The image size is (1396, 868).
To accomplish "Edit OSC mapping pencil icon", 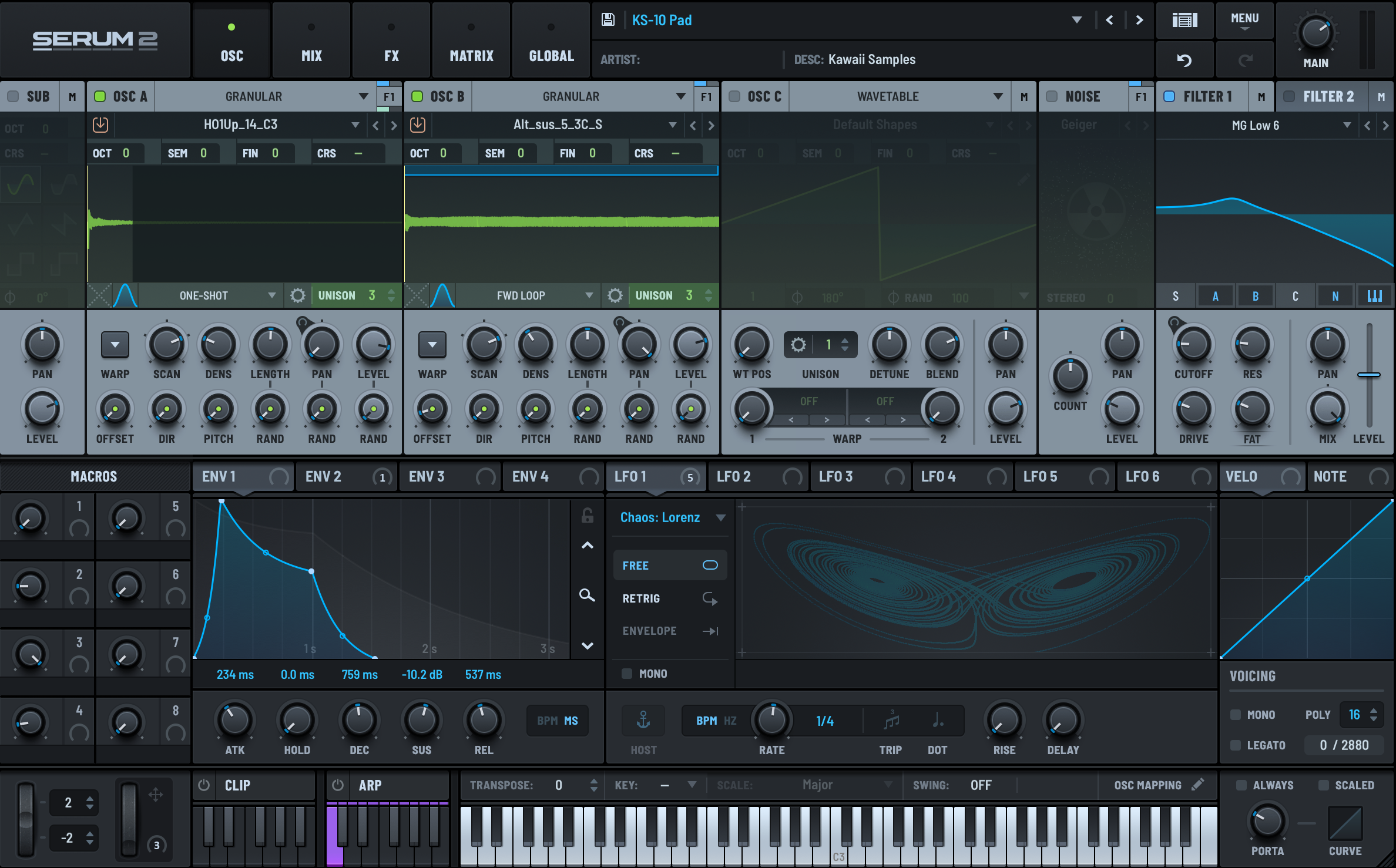I will coord(1198,785).
